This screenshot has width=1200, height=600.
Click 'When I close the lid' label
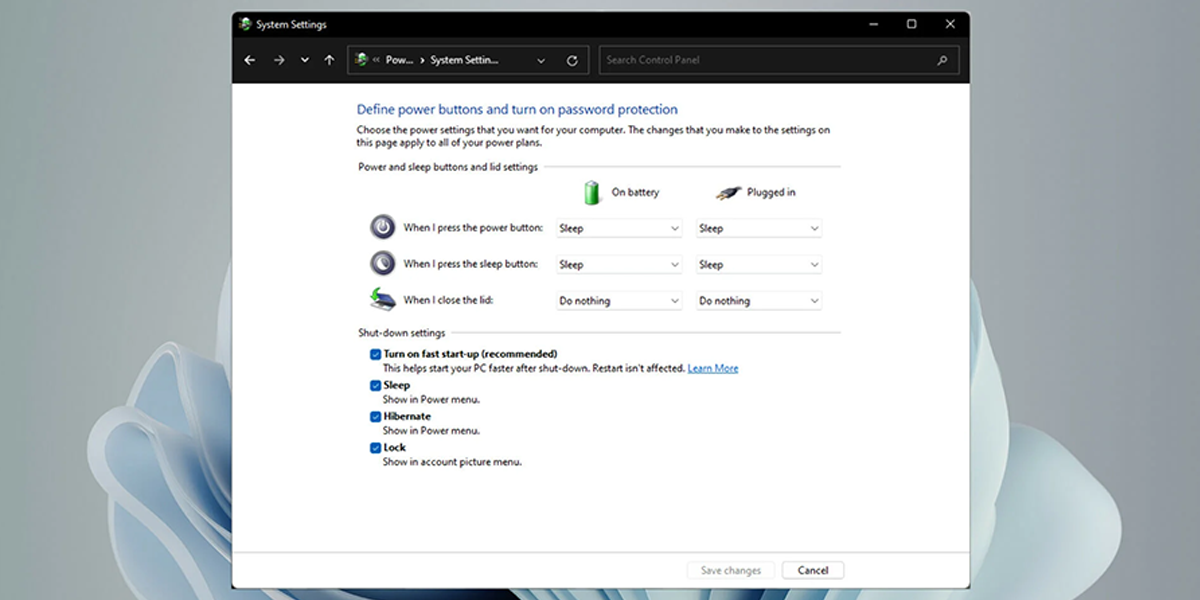pos(448,300)
